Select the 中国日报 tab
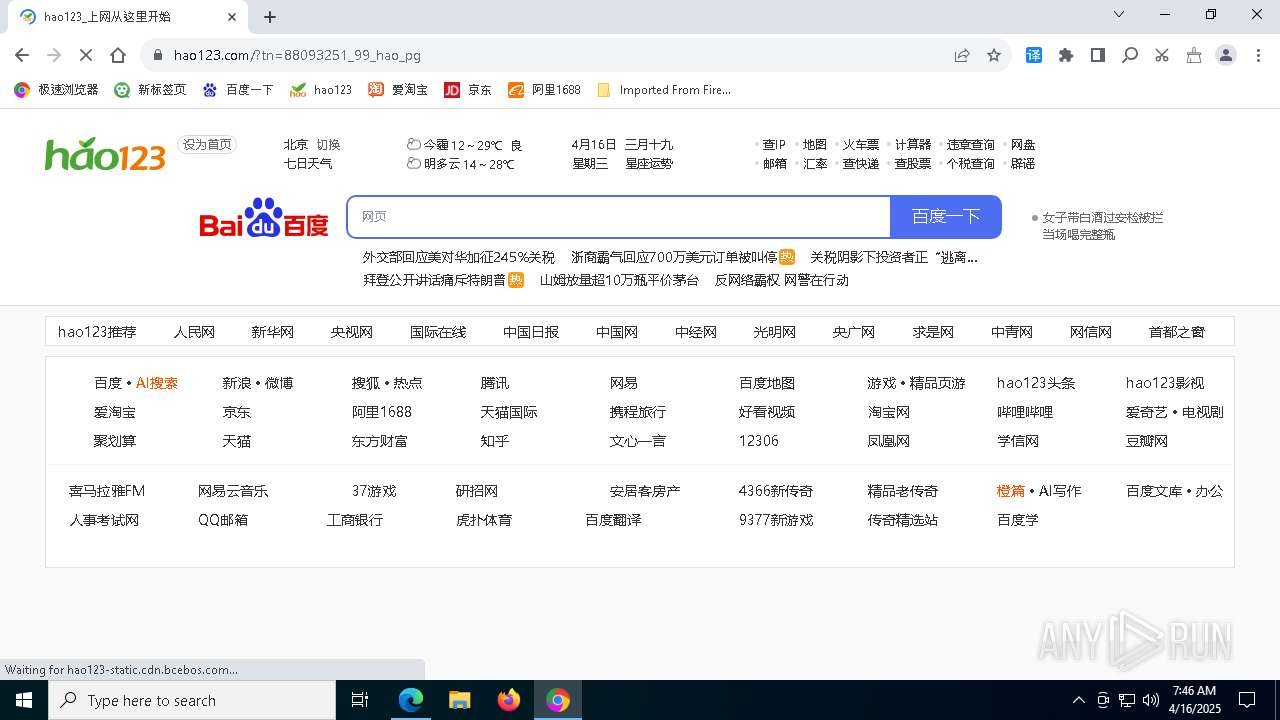 point(531,332)
